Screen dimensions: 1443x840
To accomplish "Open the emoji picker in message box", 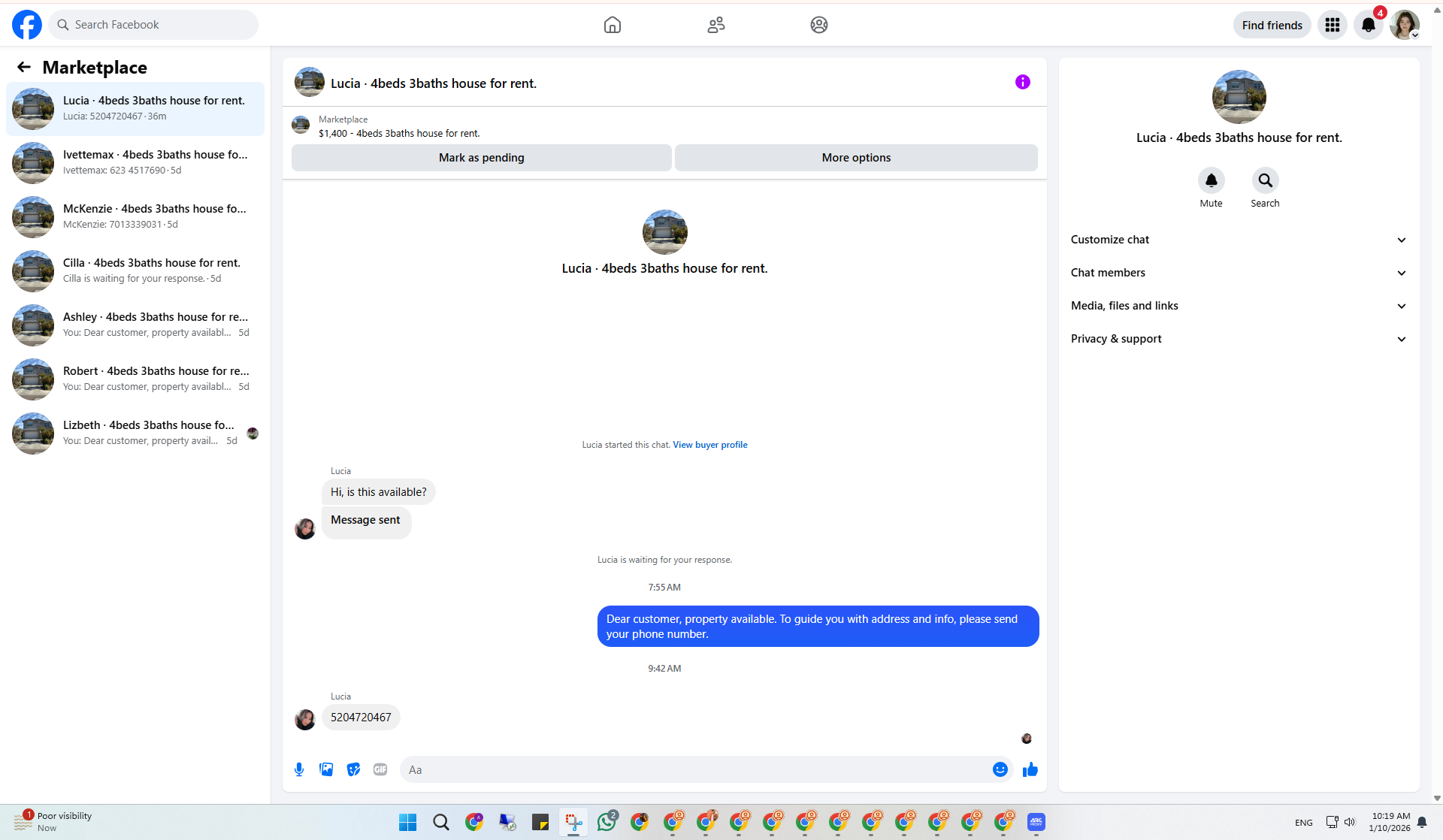I will 1000,769.
